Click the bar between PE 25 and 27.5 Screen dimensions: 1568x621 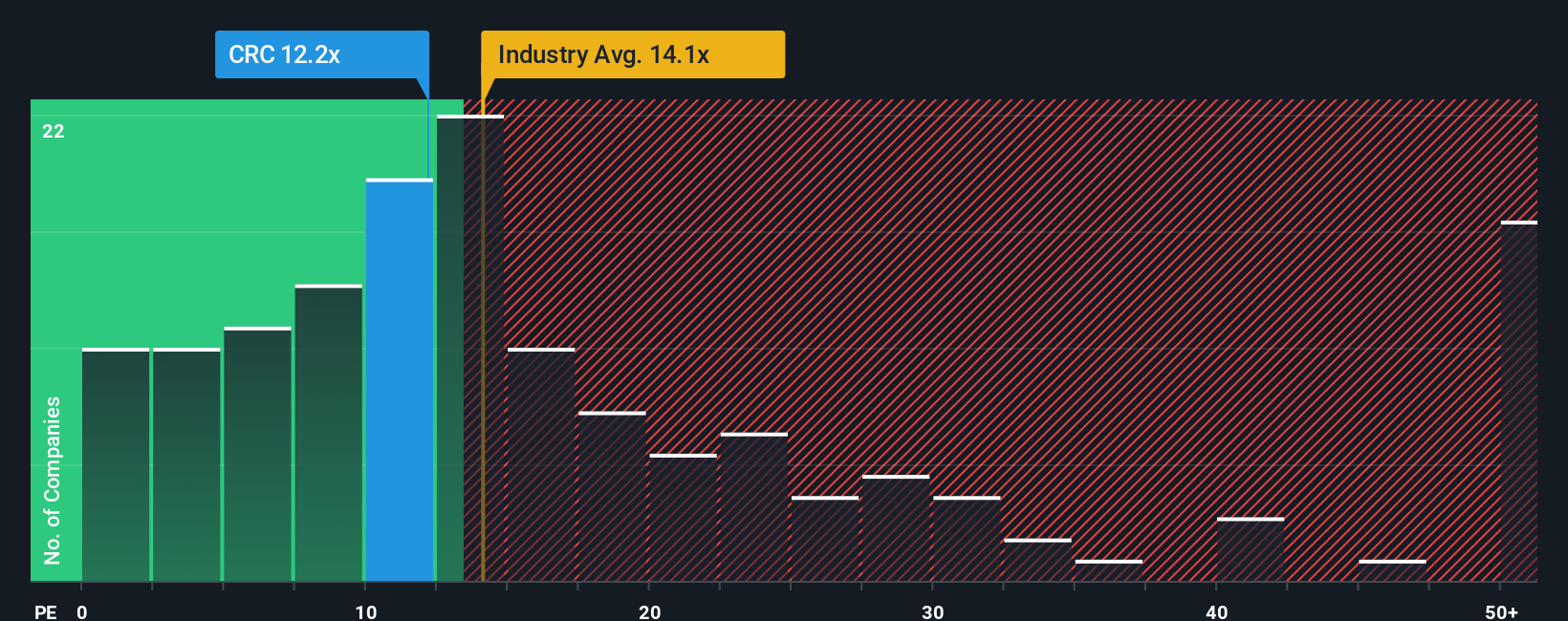[x=825, y=539]
